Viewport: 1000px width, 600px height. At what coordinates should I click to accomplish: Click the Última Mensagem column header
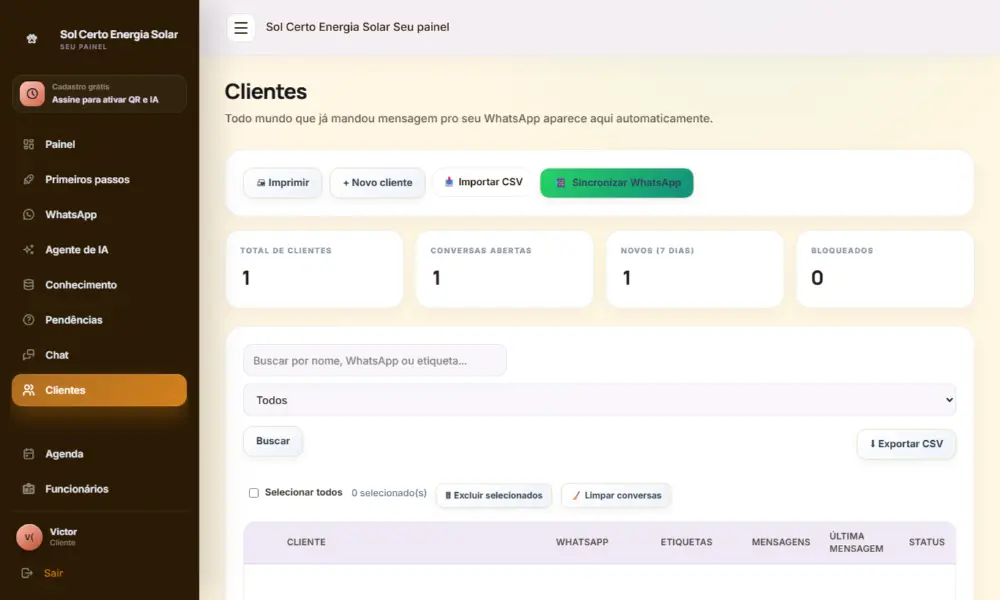tap(856, 542)
